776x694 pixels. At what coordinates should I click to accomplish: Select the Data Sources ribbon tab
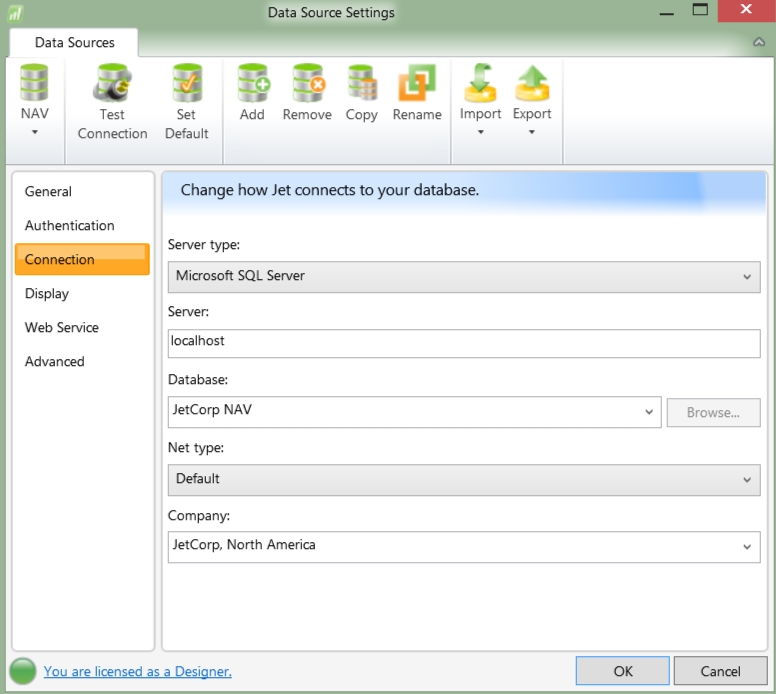pyautogui.click(x=74, y=43)
